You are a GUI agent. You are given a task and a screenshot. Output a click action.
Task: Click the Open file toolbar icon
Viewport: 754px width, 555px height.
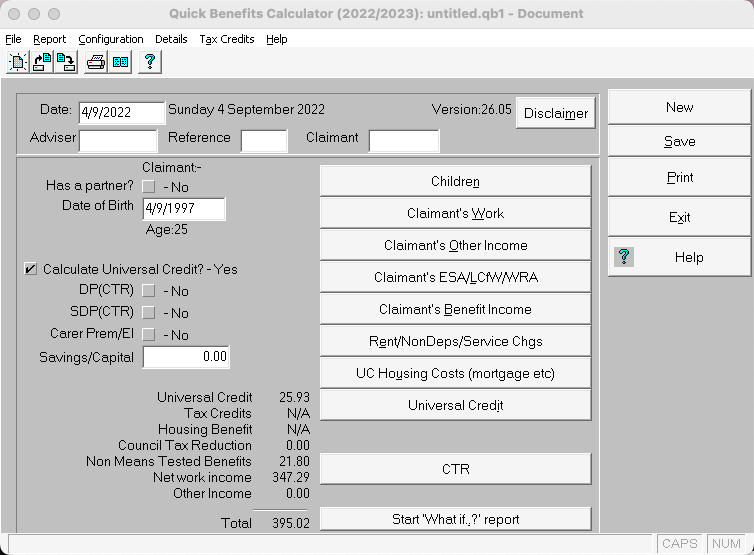(42, 62)
